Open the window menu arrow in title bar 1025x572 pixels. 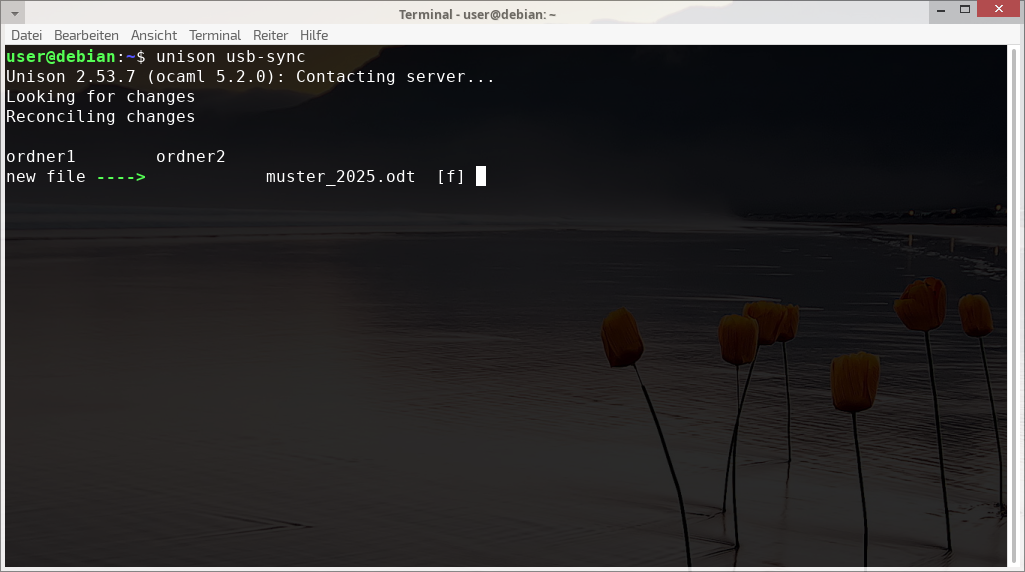(14, 13)
